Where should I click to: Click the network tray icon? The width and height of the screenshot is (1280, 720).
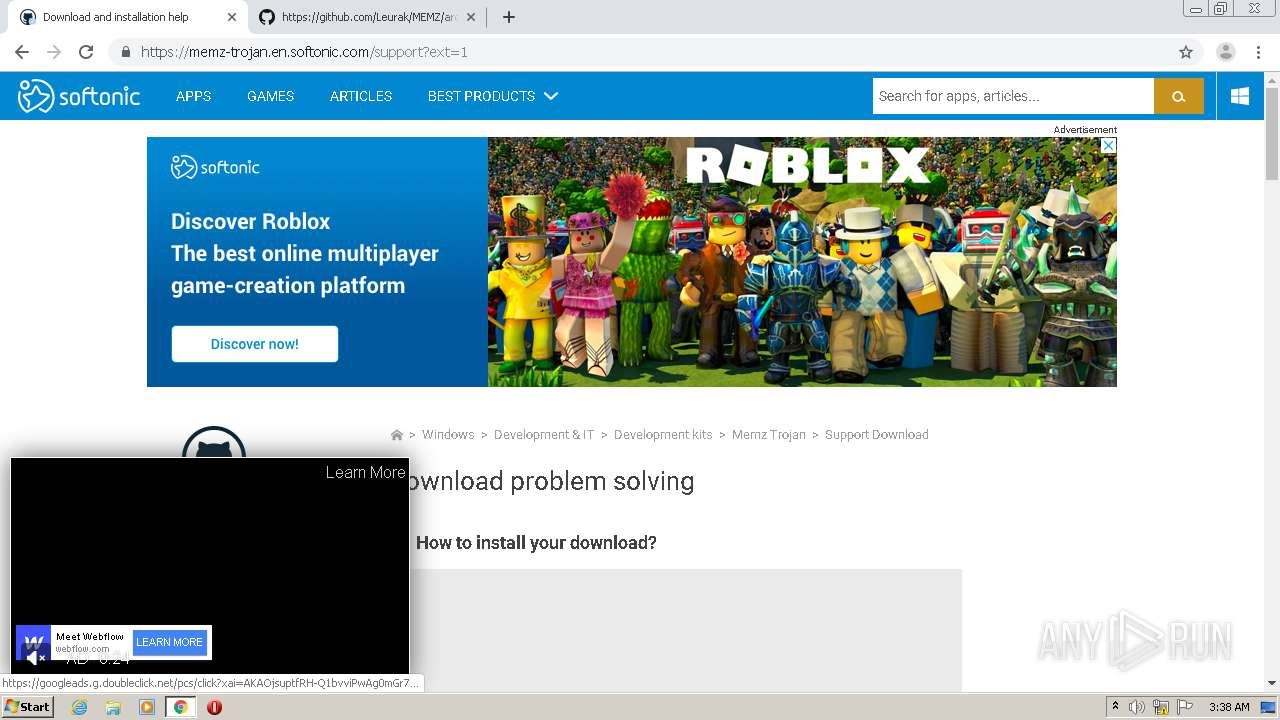click(1161, 707)
